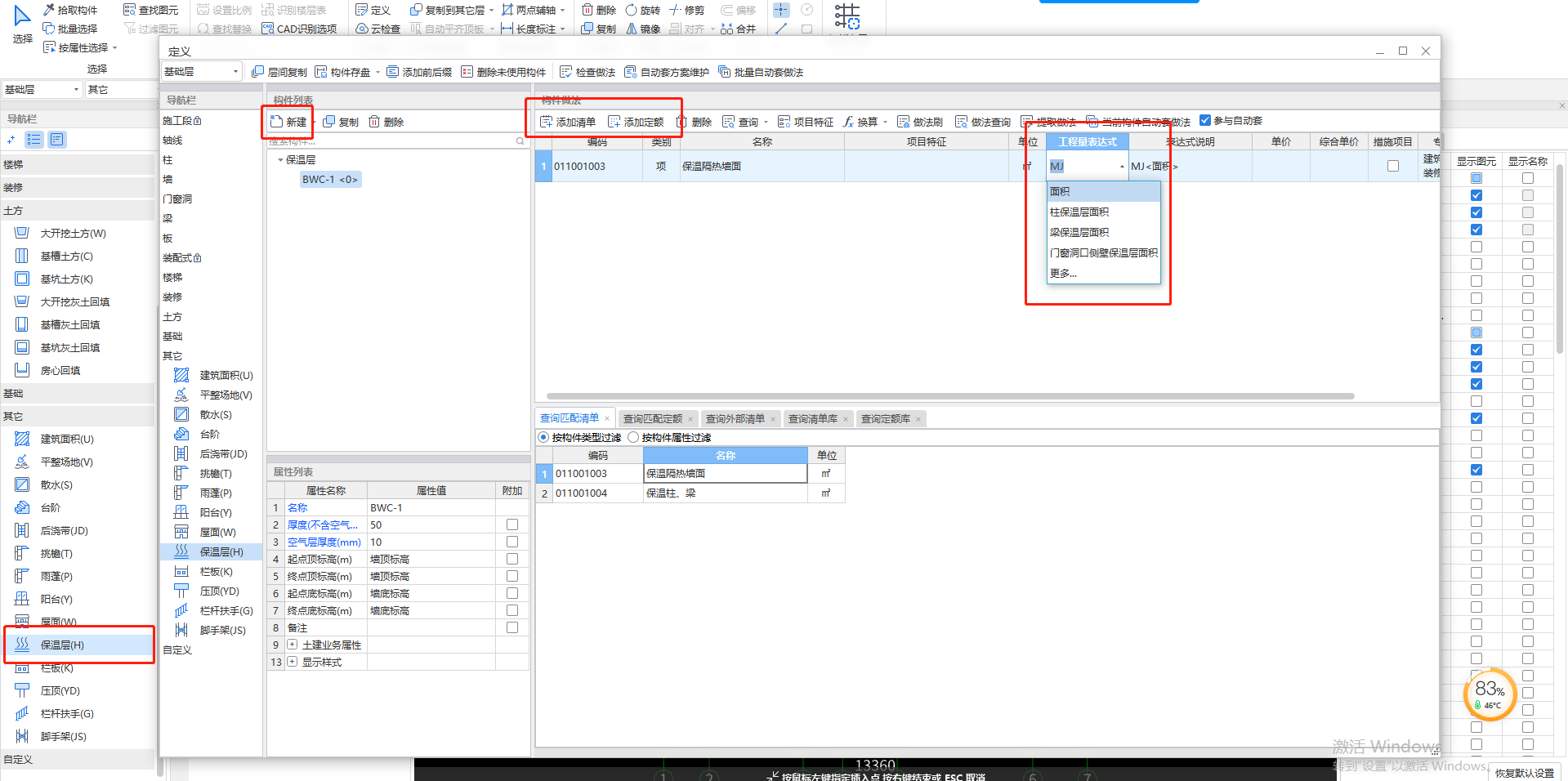Click 做法查询 toolbar icon
The image size is (1568, 781).
(962, 122)
